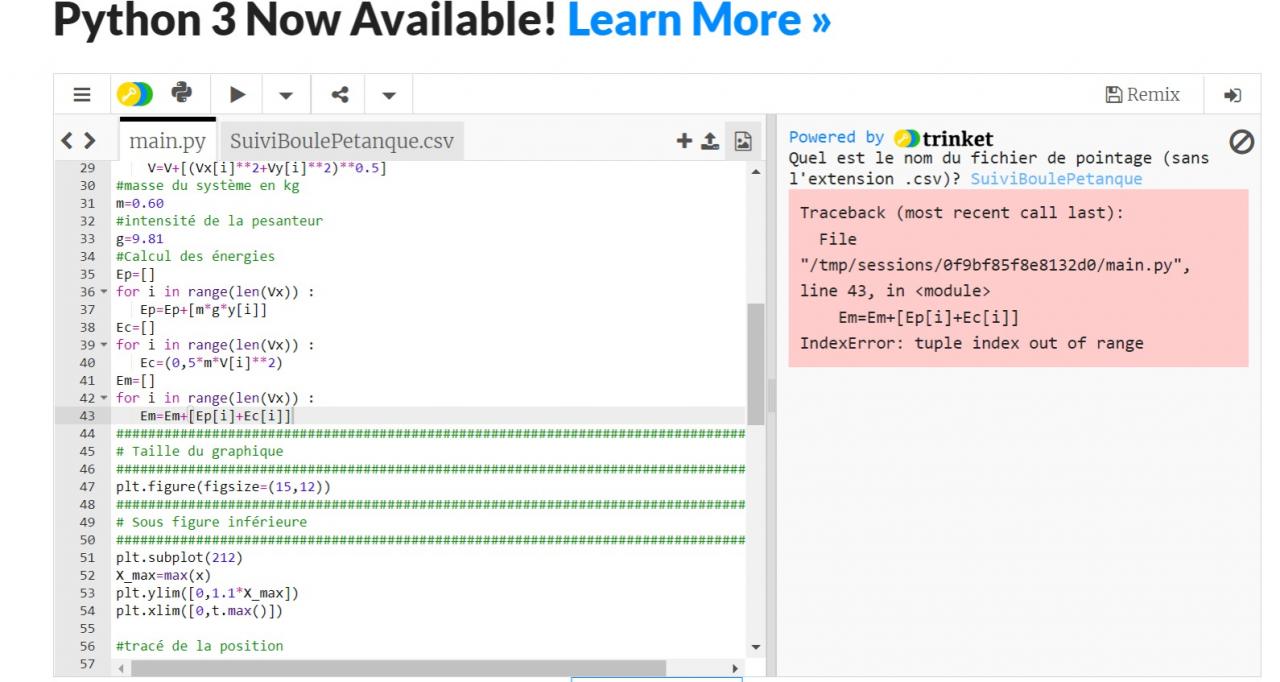Image resolution: width=1280 pixels, height=682 pixels.
Task: Place cursor on line g=9.81
Action: coord(139,239)
